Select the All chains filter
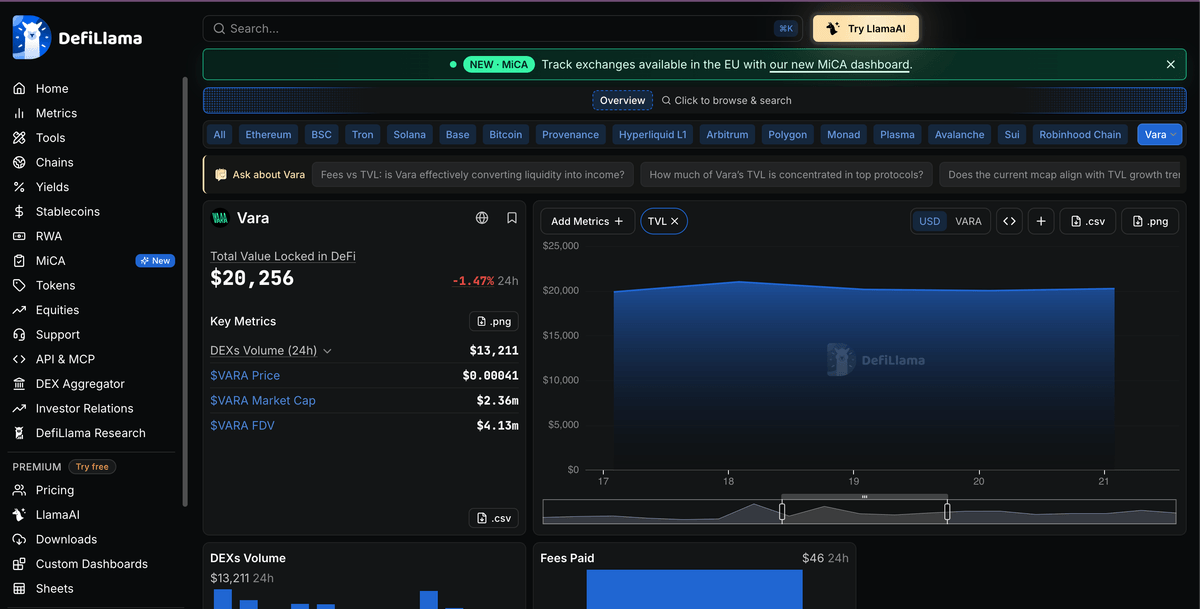 220,134
